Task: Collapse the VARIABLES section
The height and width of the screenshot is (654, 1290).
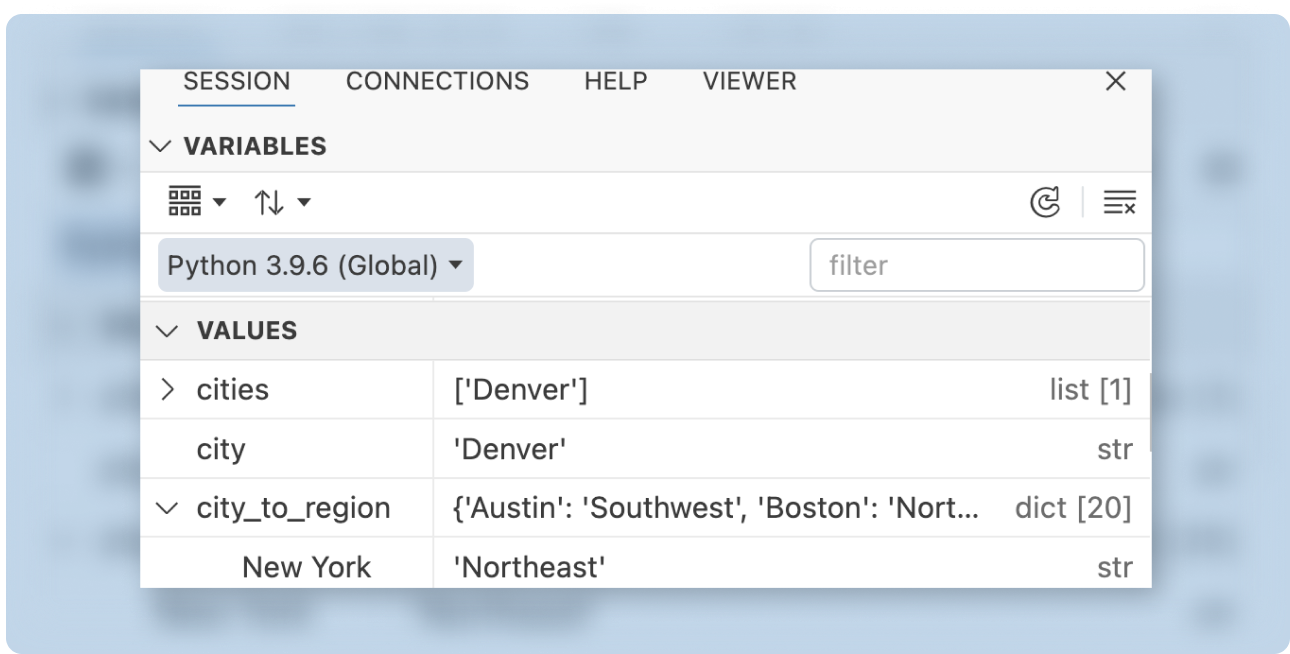Action: [160, 146]
